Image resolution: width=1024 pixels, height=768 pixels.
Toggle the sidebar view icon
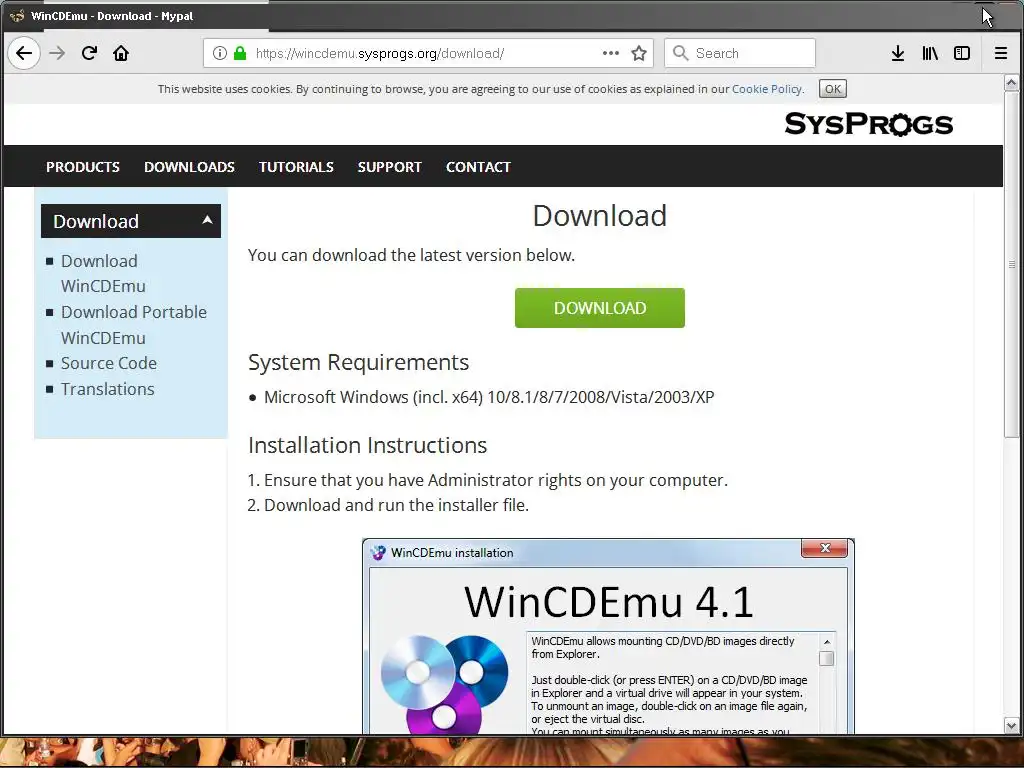pos(962,53)
